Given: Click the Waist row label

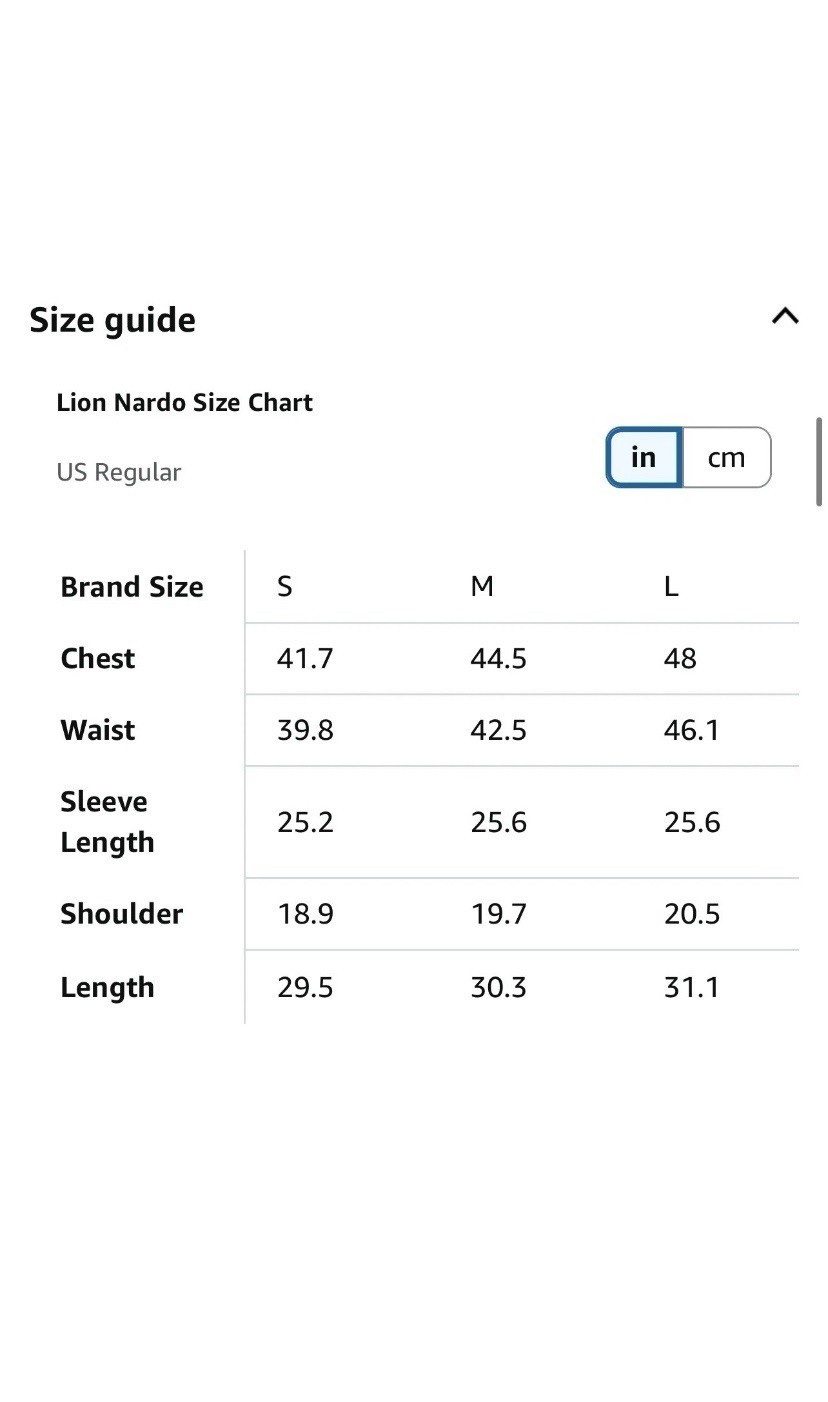Looking at the screenshot, I should coord(98,731).
